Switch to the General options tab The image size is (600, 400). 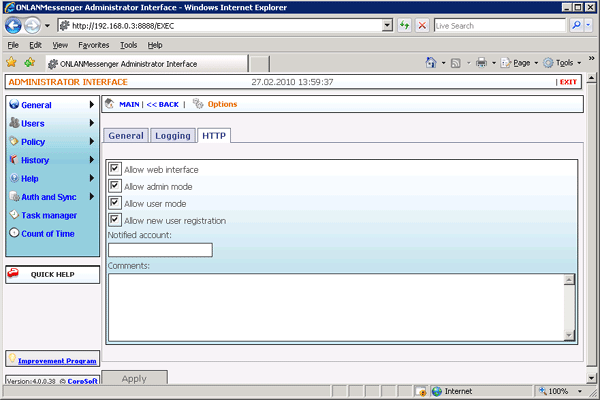click(x=126, y=136)
